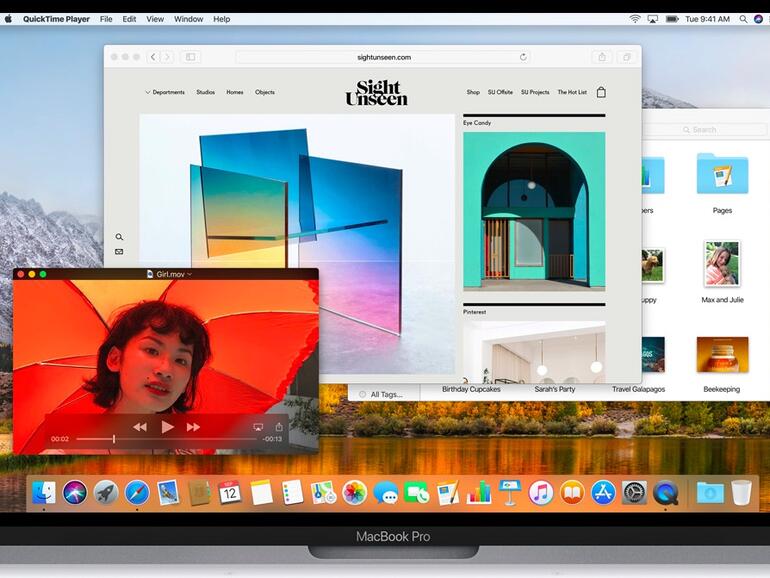Viewport: 770px width, 578px height.
Task: Open Downloads folder in Dock
Action: coord(710,493)
